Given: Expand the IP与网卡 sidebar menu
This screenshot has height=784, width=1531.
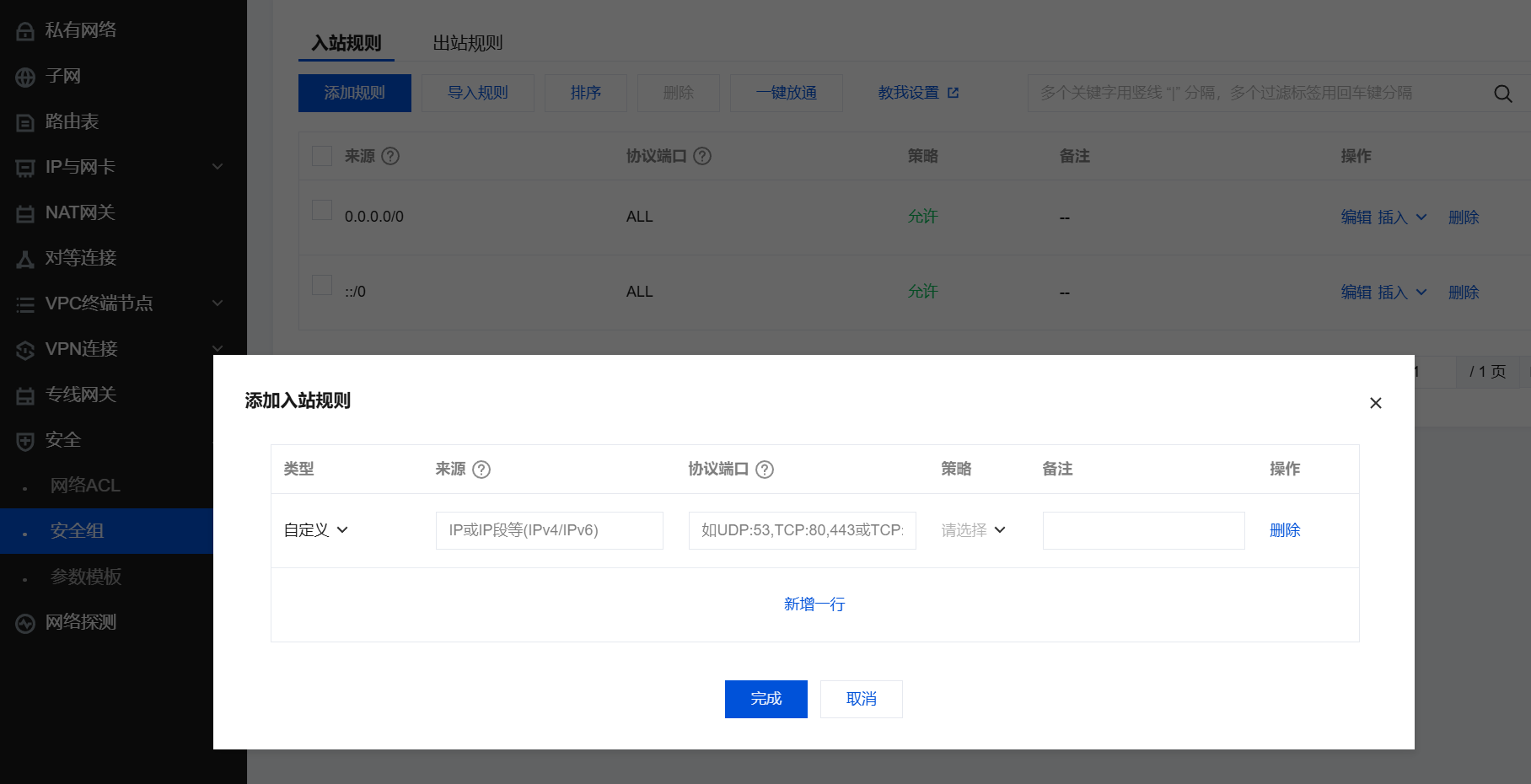Looking at the screenshot, I should click(217, 167).
